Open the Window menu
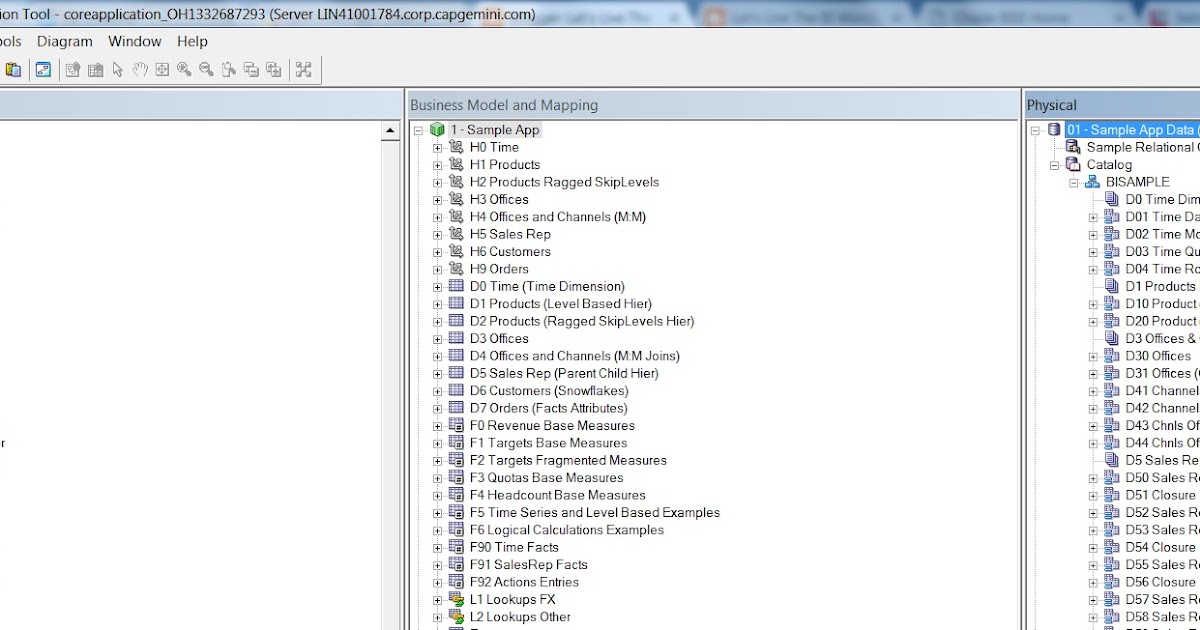This screenshot has width=1200, height=630. [x=135, y=41]
